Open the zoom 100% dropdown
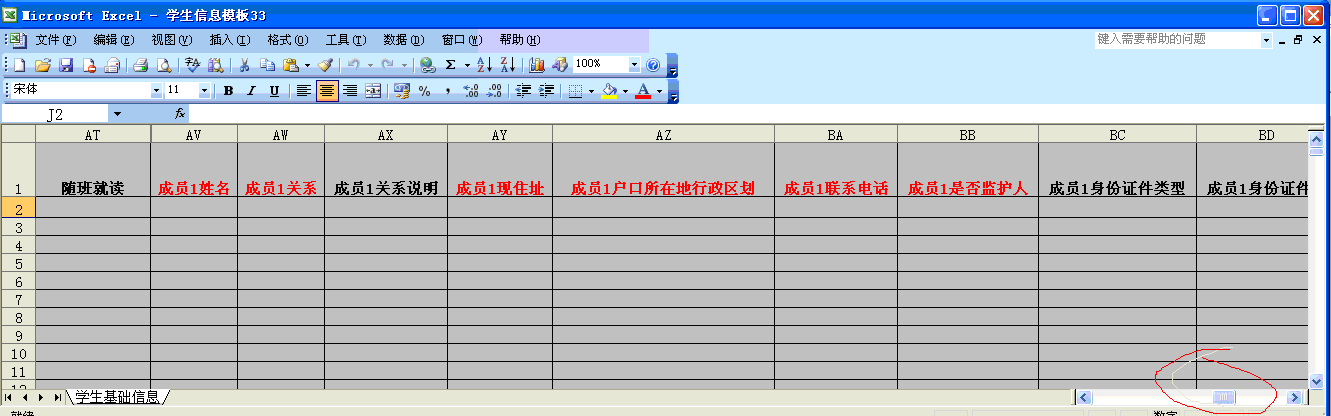1331x416 pixels. point(634,64)
